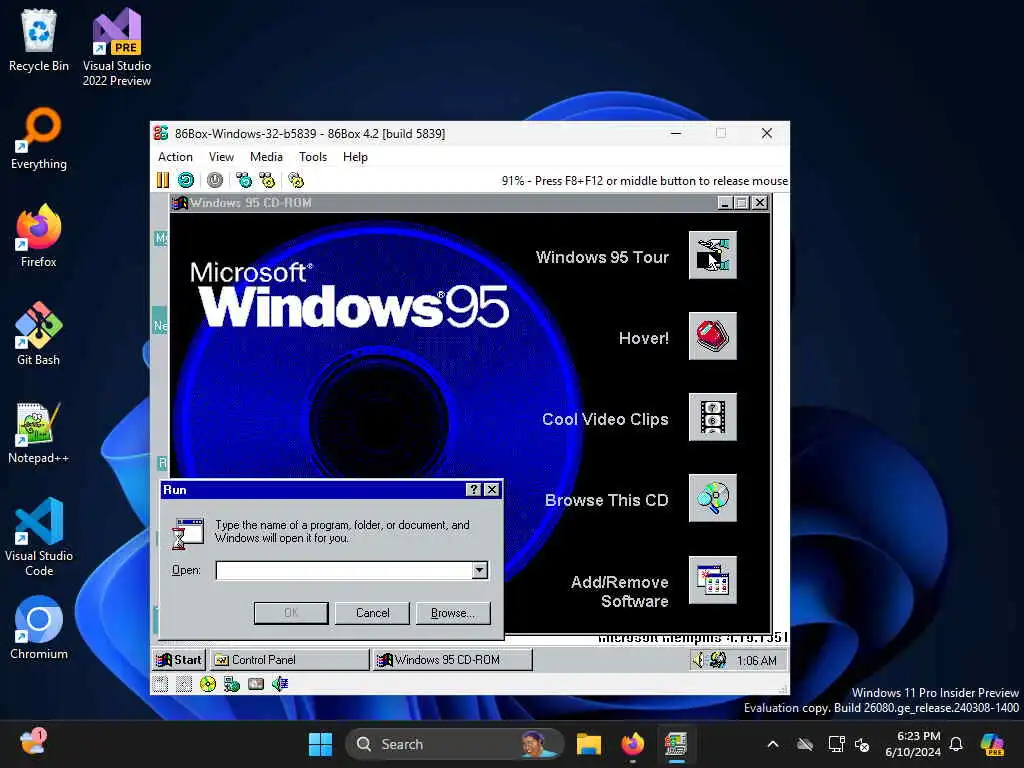This screenshot has height=768, width=1024.
Task: Open Chromium desktop shortcut
Action: 39,628
